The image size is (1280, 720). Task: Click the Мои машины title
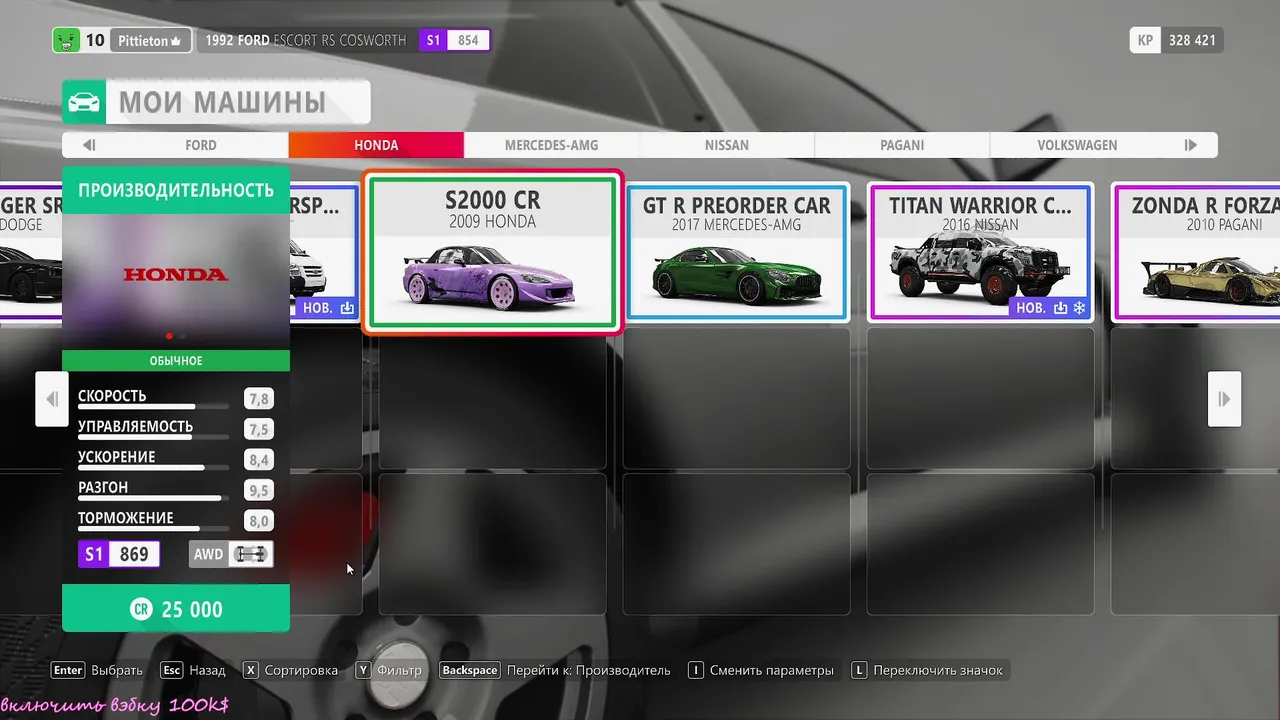[x=222, y=102]
